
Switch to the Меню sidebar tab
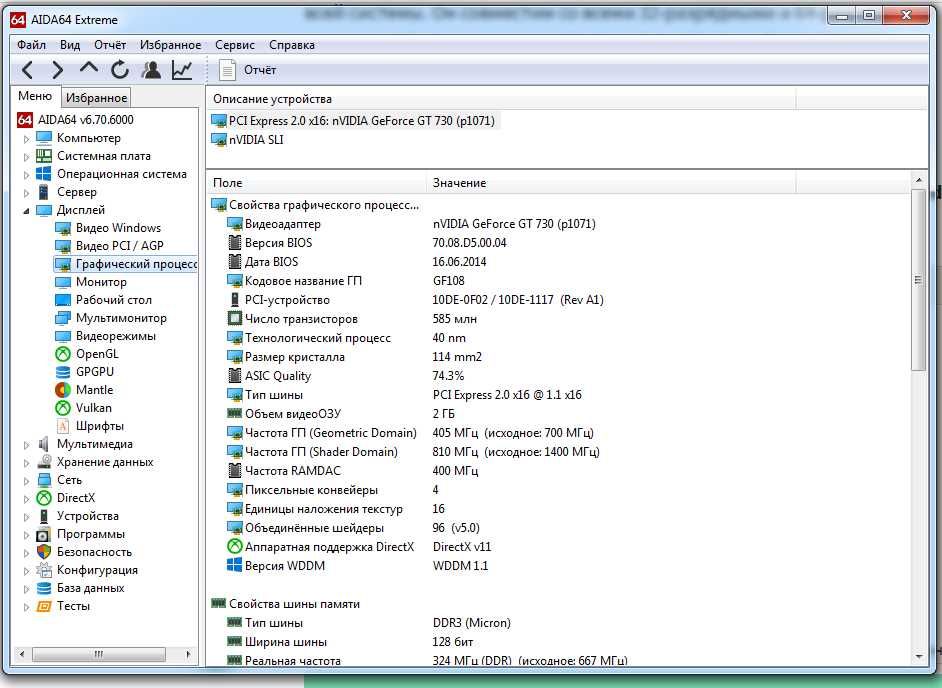[35, 96]
